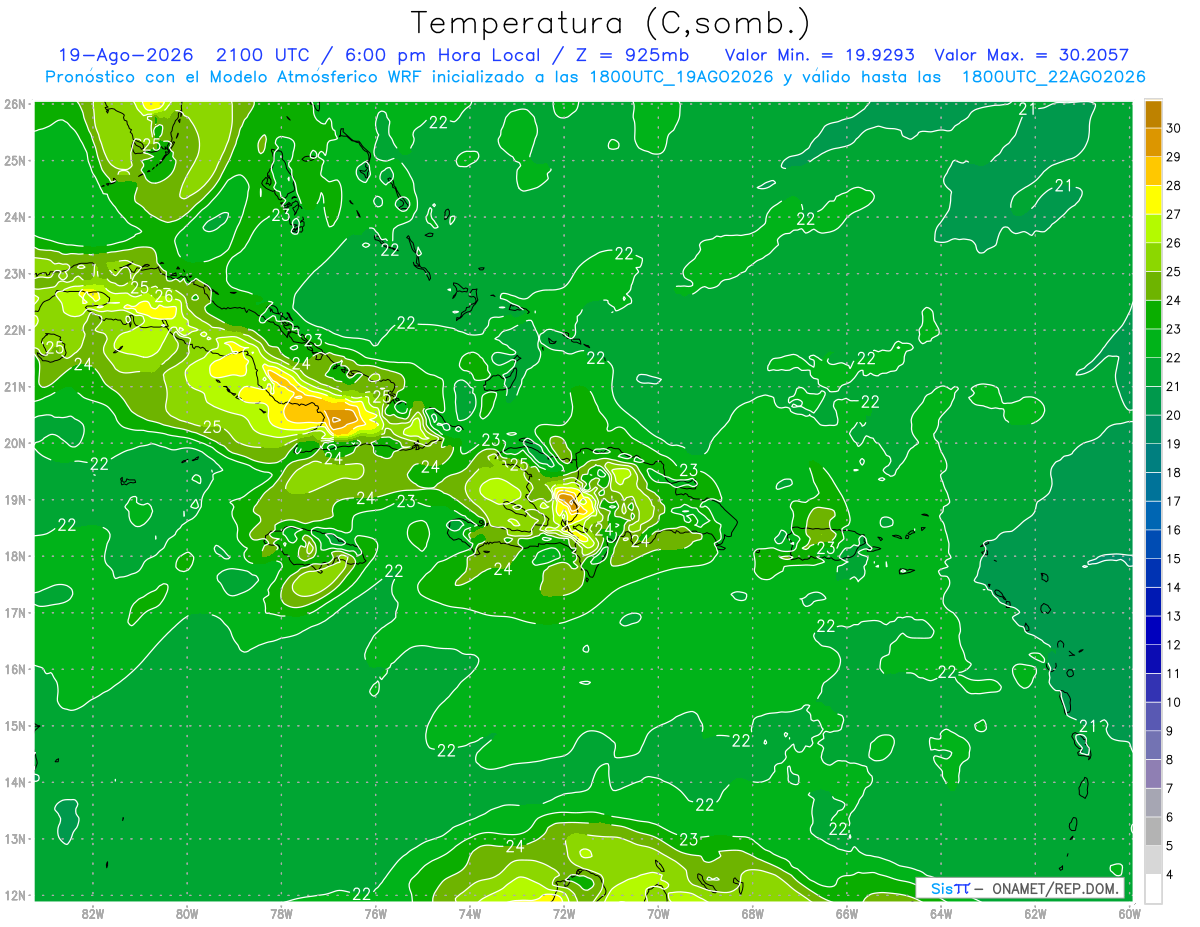1200x927 pixels.
Task: Click the color scale label '26'
Action: [x=1173, y=243]
